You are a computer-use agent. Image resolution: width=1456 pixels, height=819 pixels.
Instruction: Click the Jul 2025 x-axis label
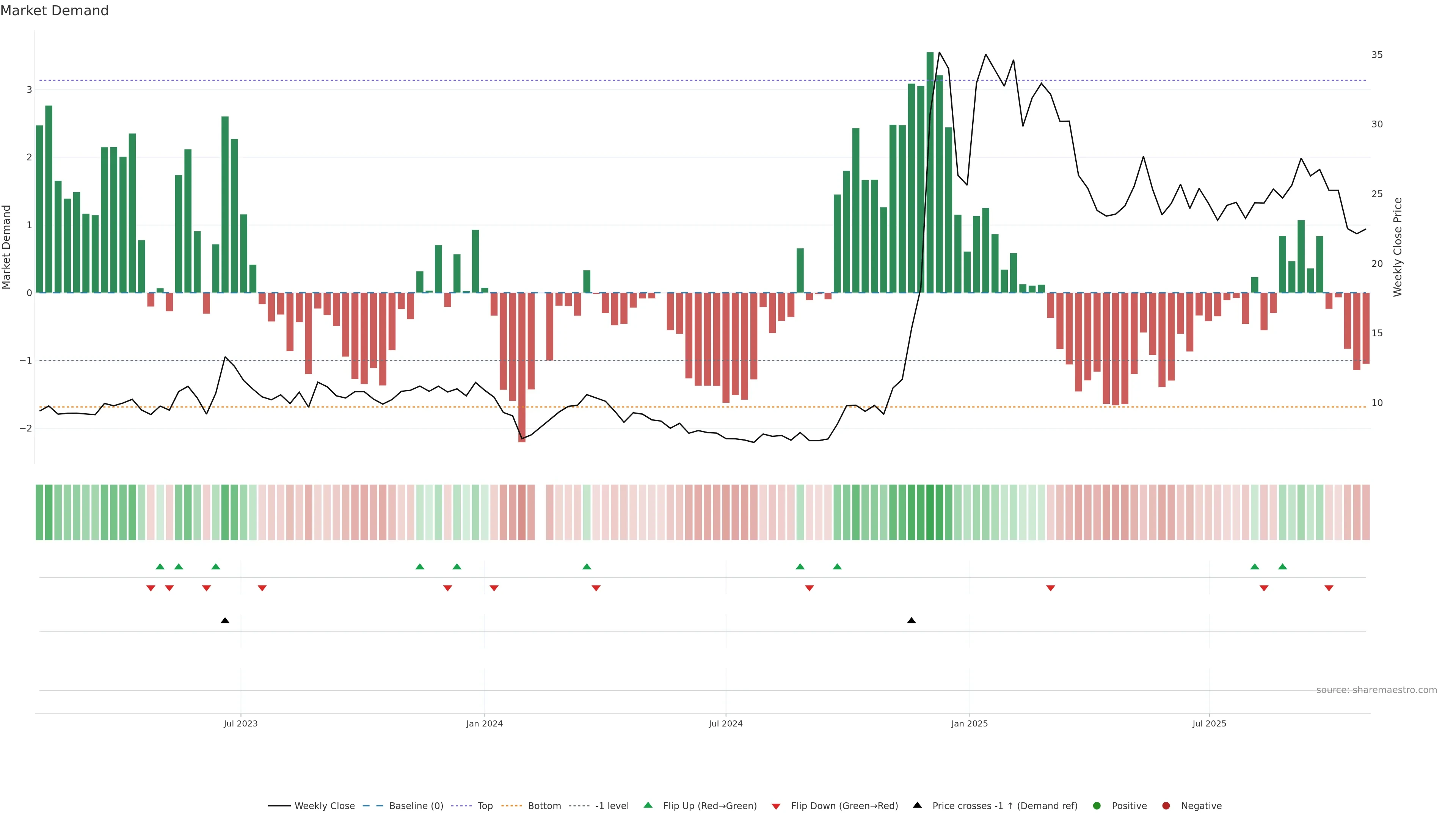[1209, 723]
